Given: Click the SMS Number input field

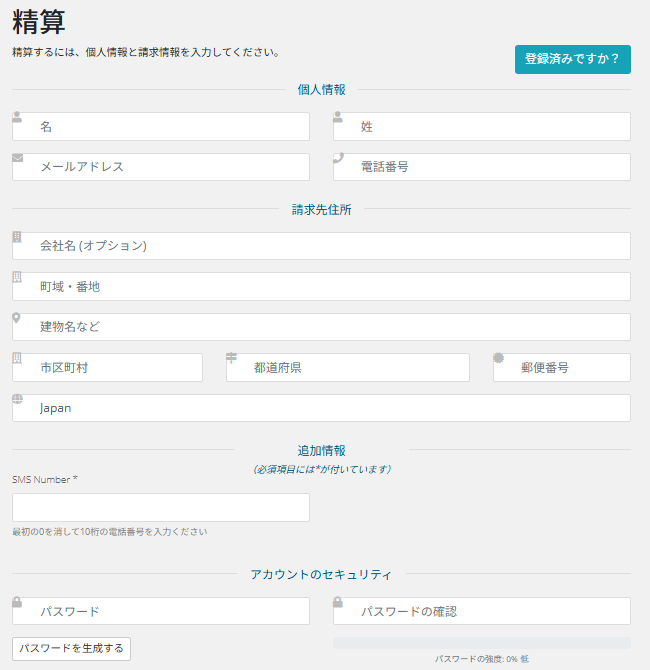Looking at the screenshot, I should click(x=161, y=507).
